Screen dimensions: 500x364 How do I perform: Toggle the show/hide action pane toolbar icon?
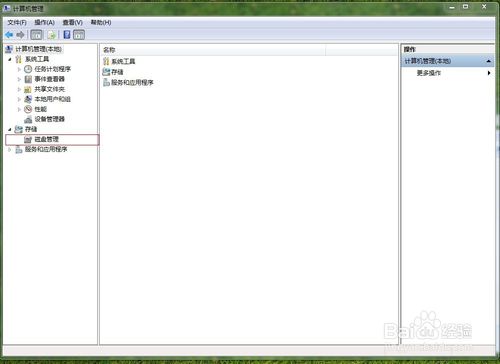[x=79, y=35]
